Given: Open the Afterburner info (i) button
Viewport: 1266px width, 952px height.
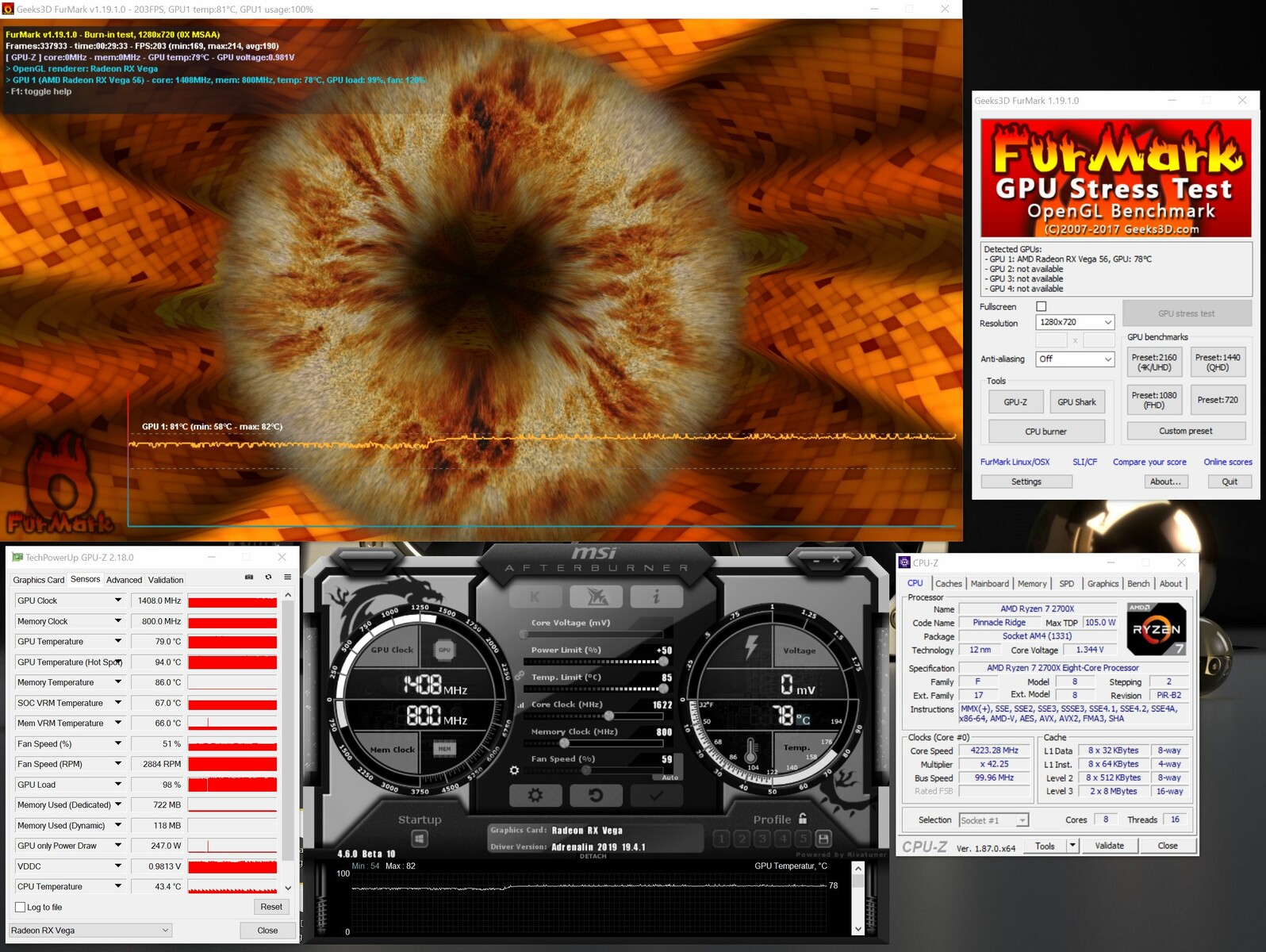Looking at the screenshot, I should coord(656,597).
